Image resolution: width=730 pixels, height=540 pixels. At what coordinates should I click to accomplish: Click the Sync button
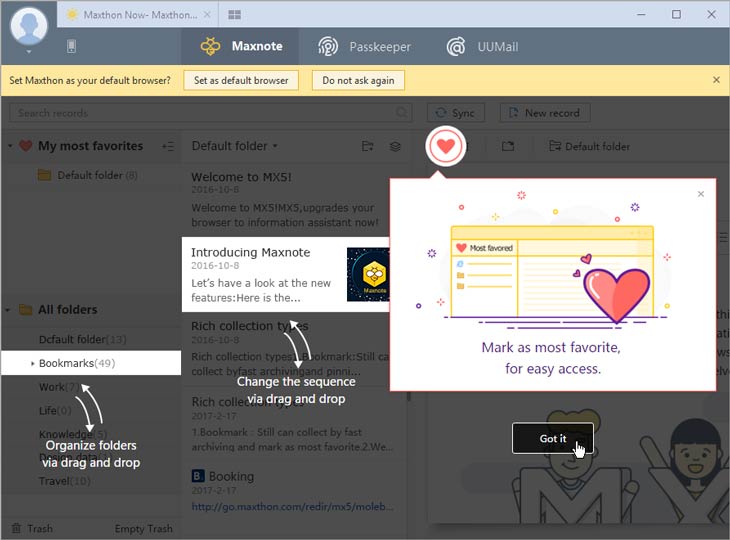pyautogui.click(x=455, y=113)
